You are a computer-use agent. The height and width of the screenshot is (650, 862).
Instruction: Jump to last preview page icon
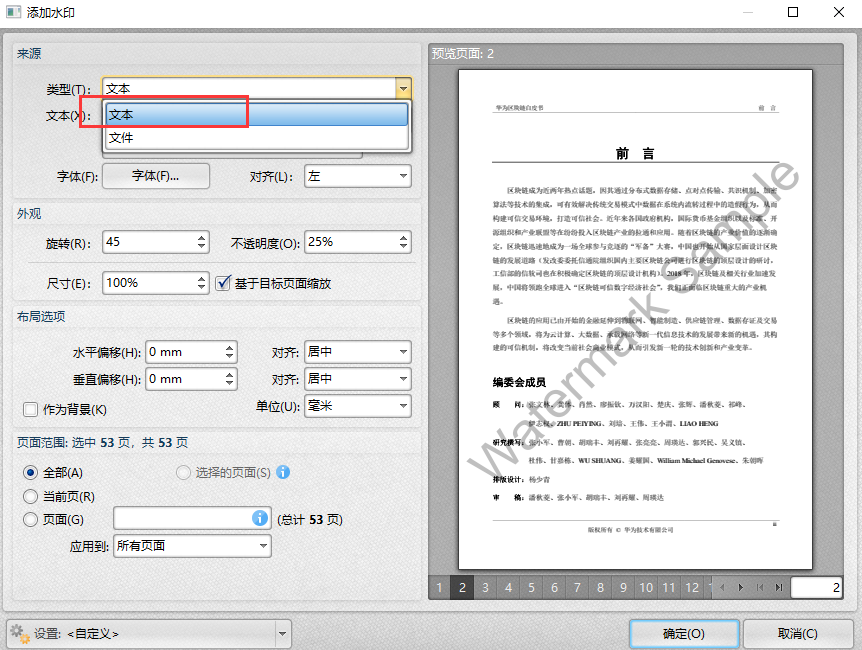point(779,587)
